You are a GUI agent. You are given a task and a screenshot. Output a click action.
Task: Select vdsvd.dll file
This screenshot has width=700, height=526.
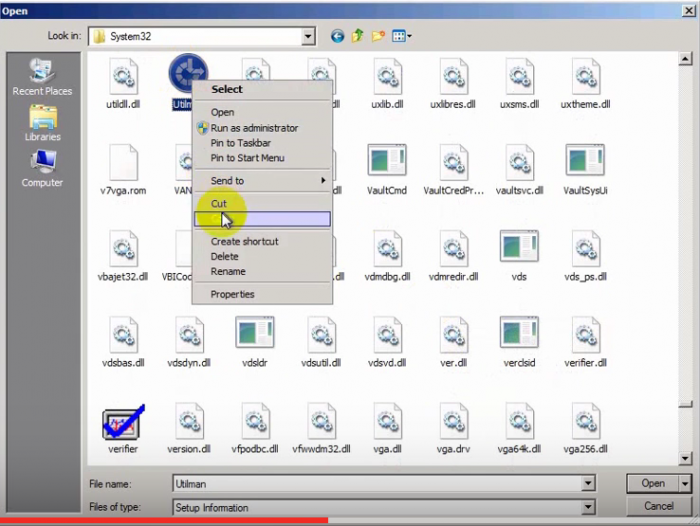pos(387,342)
